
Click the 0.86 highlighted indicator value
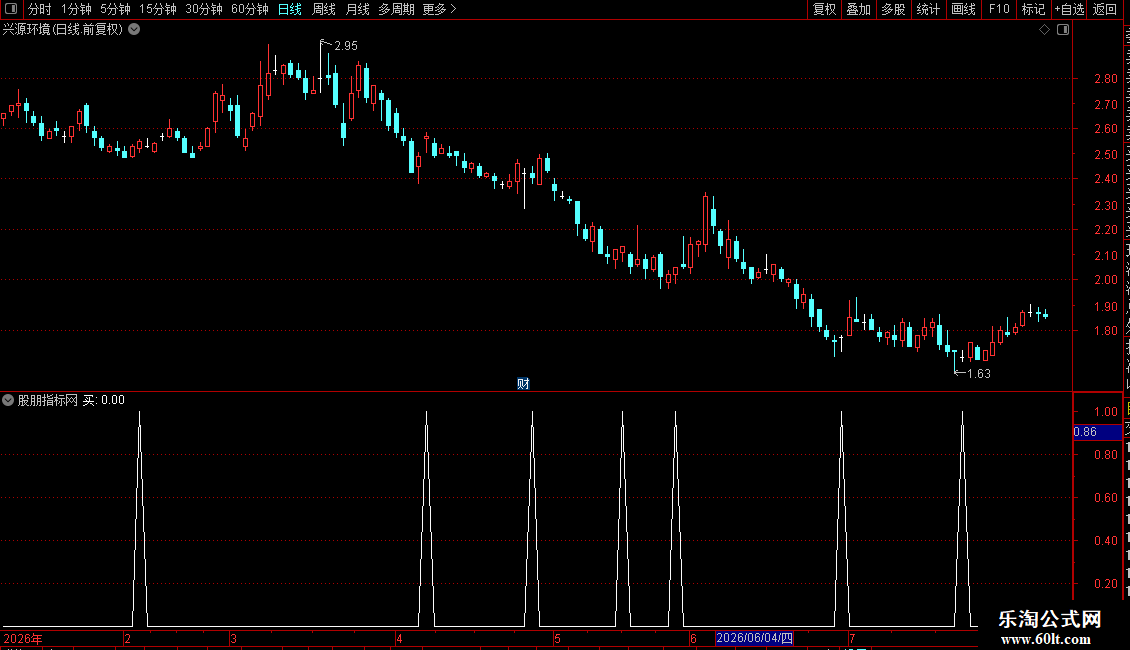click(1097, 432)
